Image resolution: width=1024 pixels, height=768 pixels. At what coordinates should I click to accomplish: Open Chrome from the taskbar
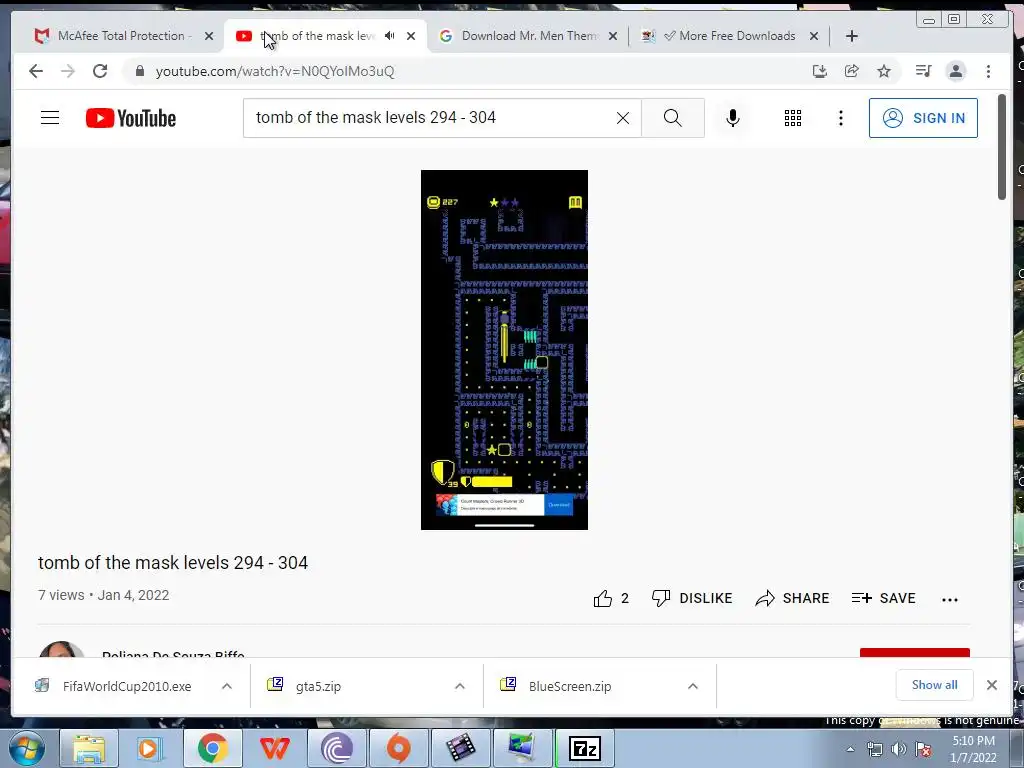pyautogui.click(x=212, y=748)
